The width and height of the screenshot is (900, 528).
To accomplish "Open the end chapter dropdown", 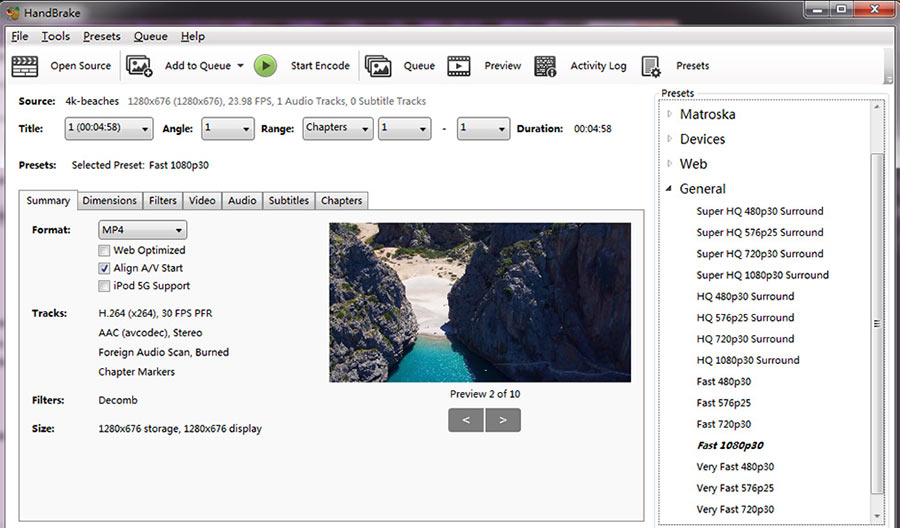I will pos(483,129).
